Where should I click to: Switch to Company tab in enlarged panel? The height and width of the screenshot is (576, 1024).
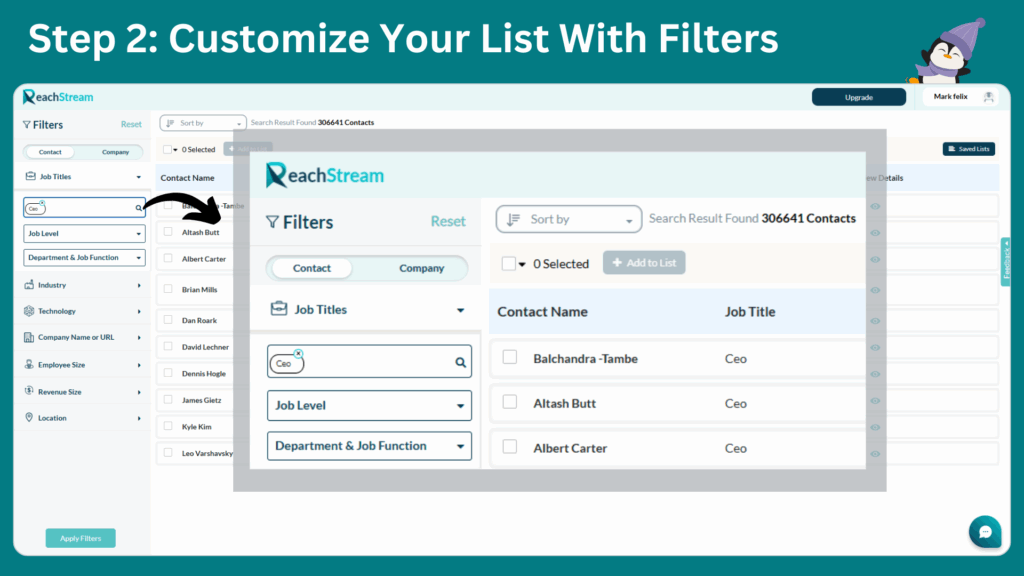(x=421, y=268)
